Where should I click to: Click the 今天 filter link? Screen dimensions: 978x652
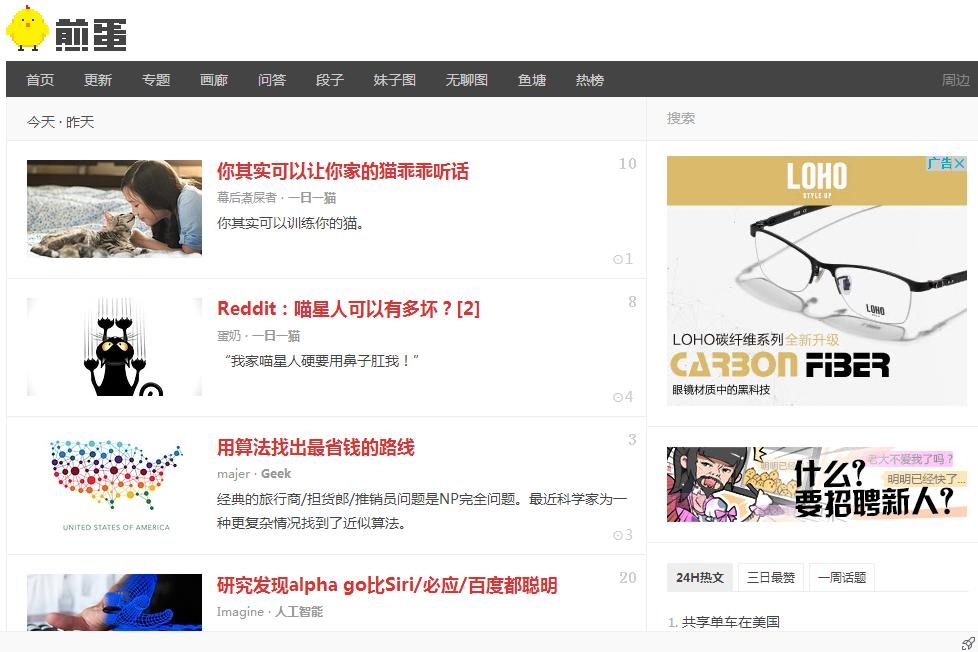[41, 122]
